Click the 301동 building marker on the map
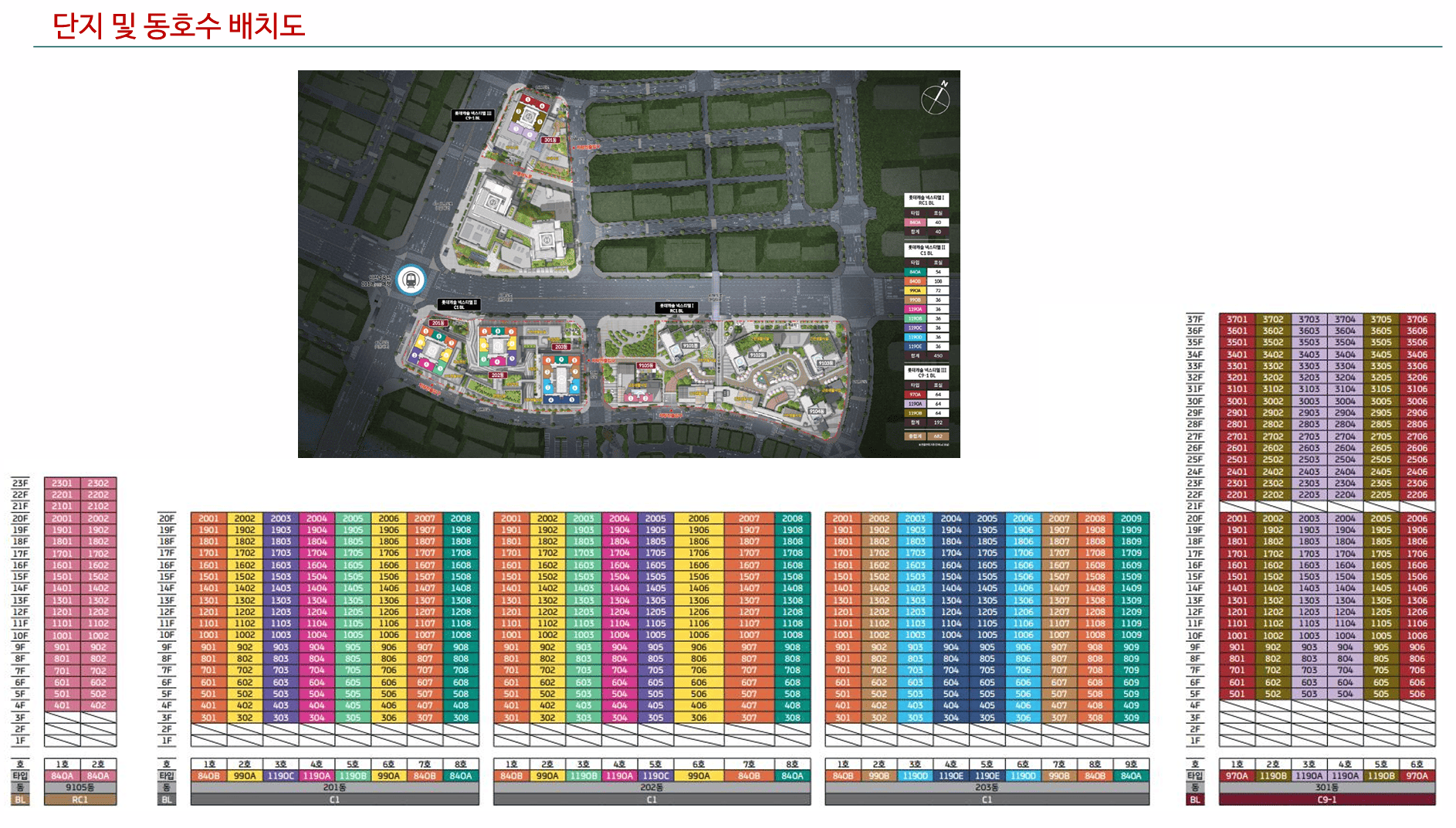Screen dimensions: 1456x828 550,140
